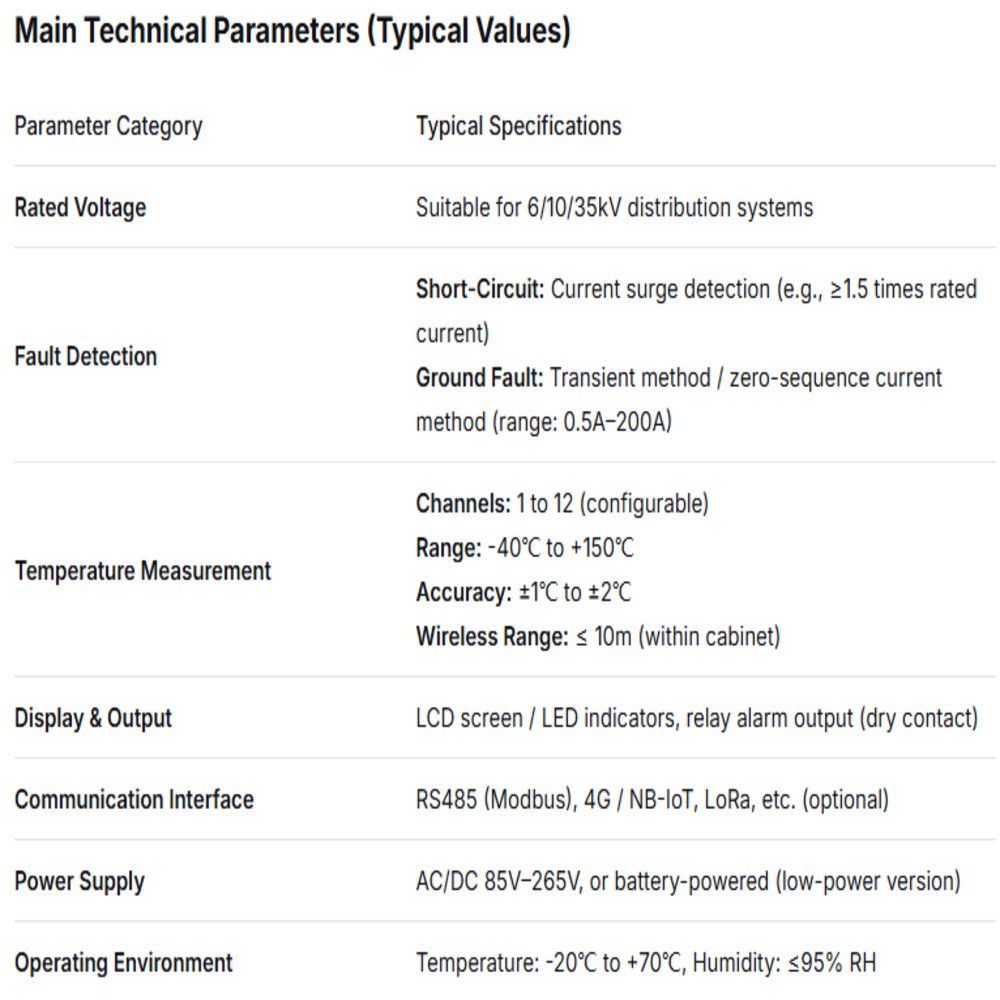Viewport: 1000px width, 1000px height.
Task: Select the Rated Voltage row label
Action: (x=80, y=208)
